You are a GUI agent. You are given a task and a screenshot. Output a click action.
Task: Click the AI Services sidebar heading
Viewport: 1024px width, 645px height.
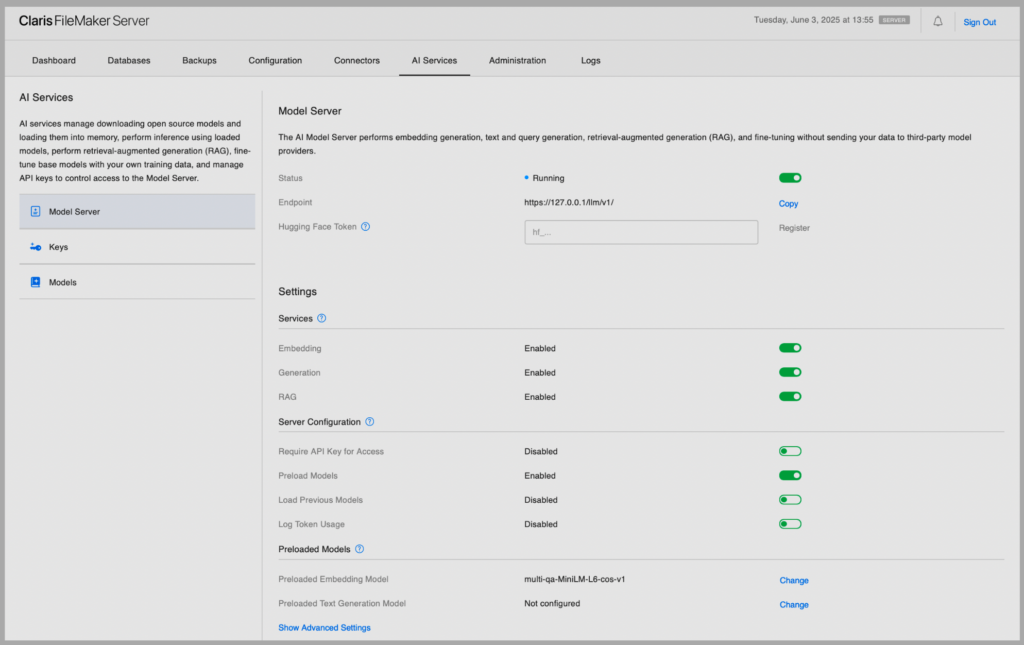pos(46,97)
